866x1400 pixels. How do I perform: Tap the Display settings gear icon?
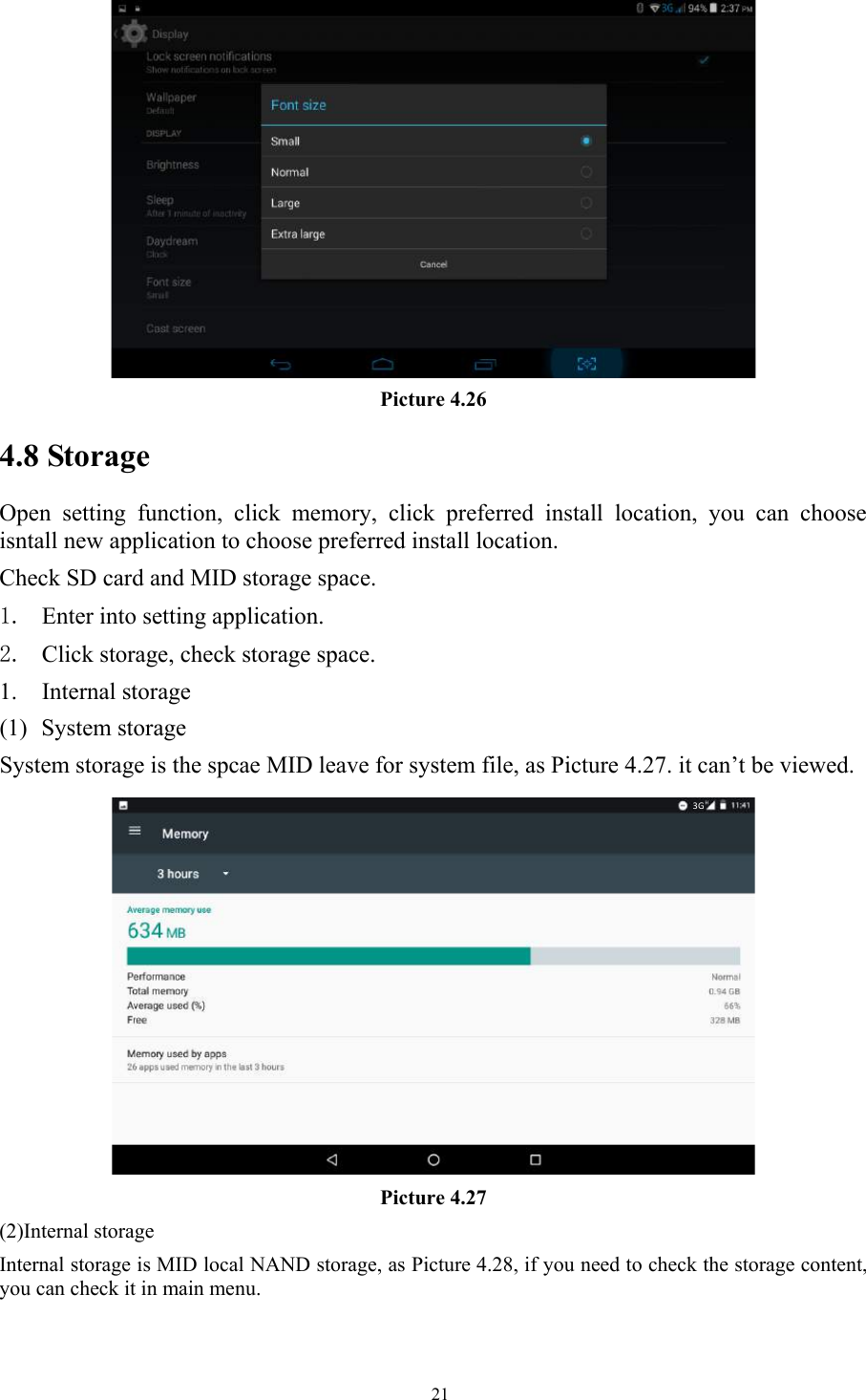[x=135, y=34]
